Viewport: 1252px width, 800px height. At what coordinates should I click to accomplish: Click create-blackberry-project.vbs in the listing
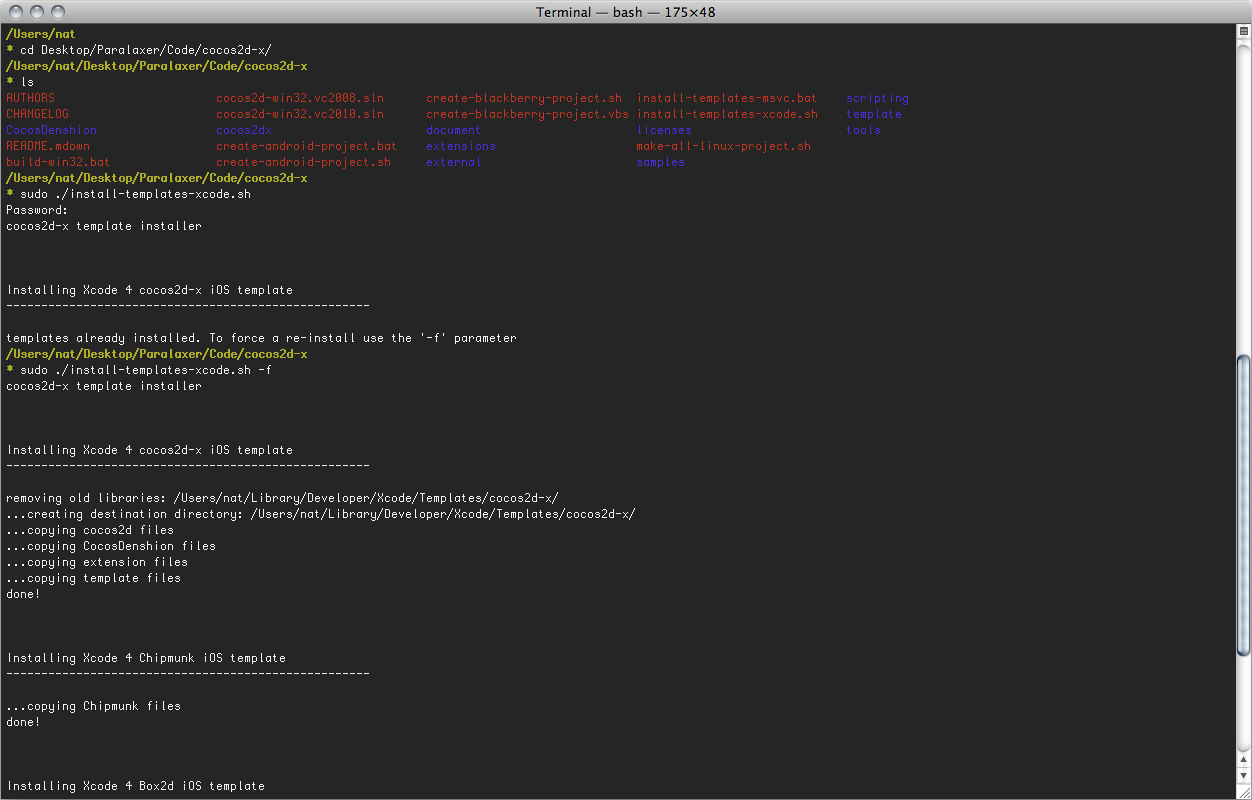point(528,114)
